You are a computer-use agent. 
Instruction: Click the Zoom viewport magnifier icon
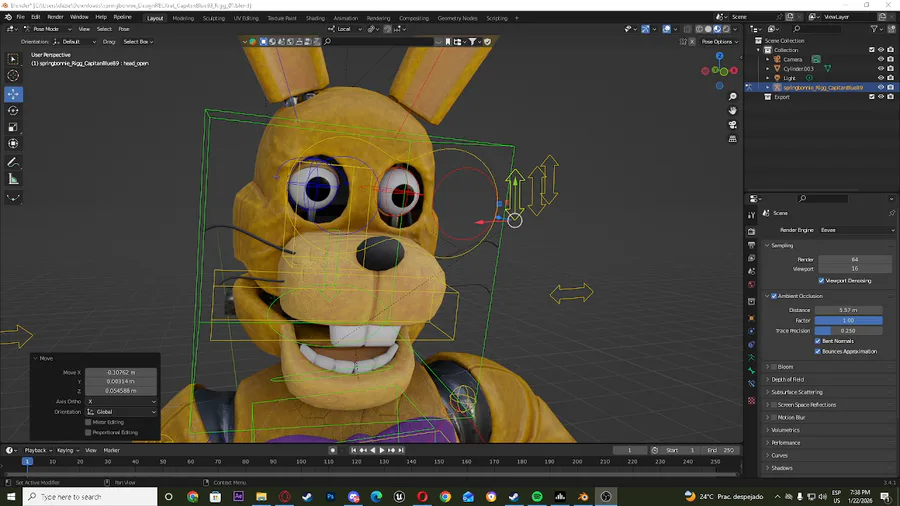point(733,96)
